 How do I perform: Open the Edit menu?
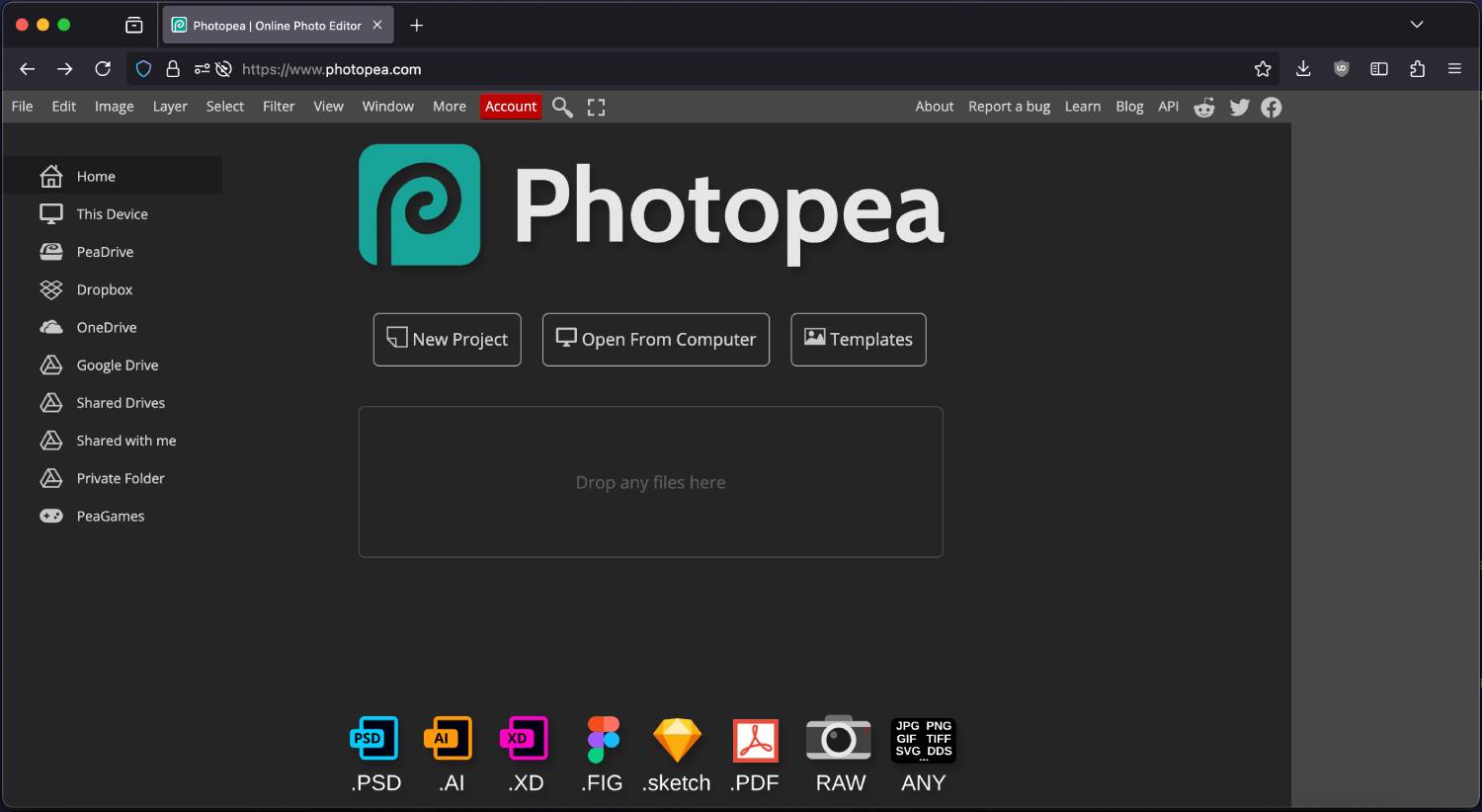64,107
